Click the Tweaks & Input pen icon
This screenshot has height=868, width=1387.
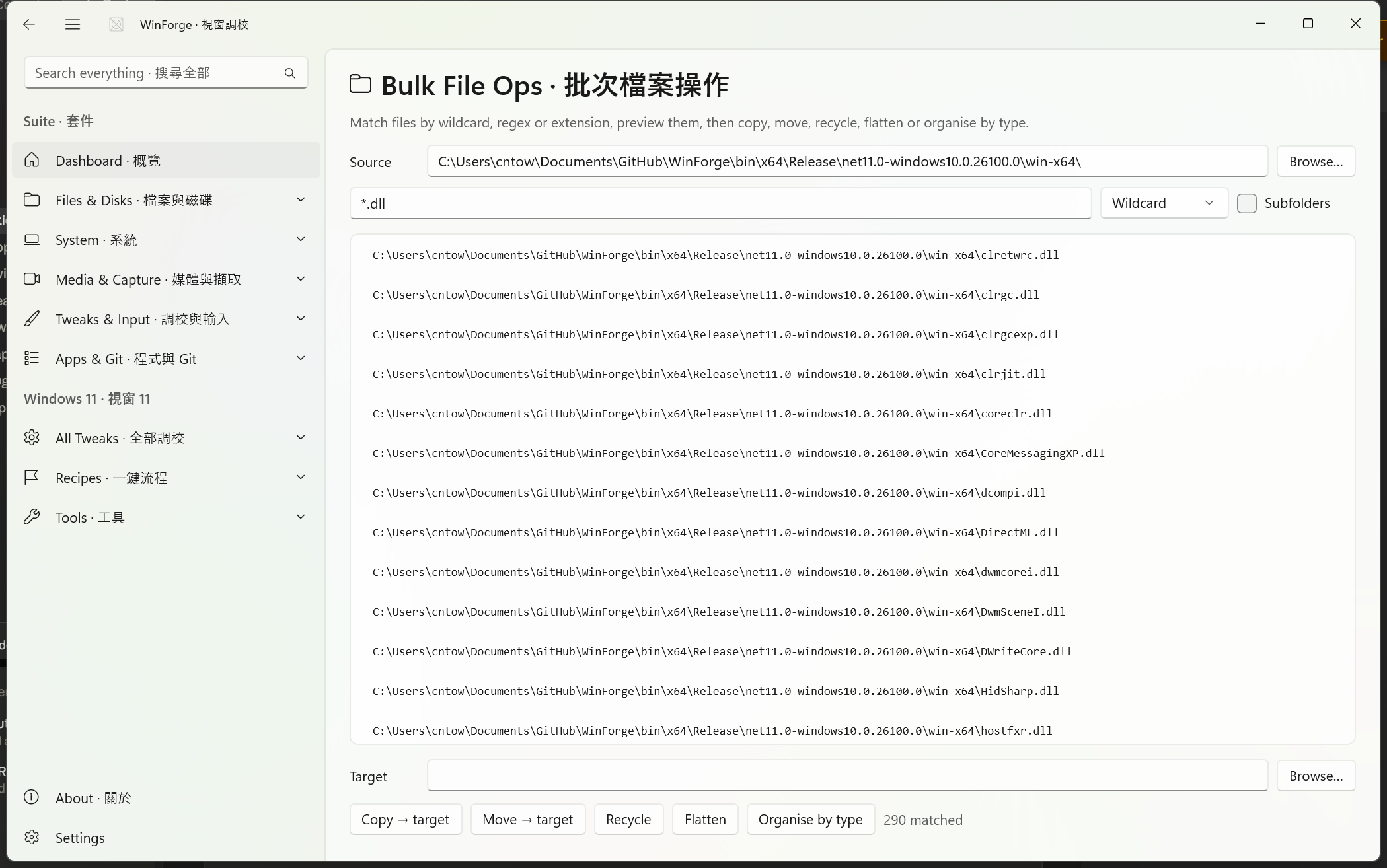tap(32, 318)
